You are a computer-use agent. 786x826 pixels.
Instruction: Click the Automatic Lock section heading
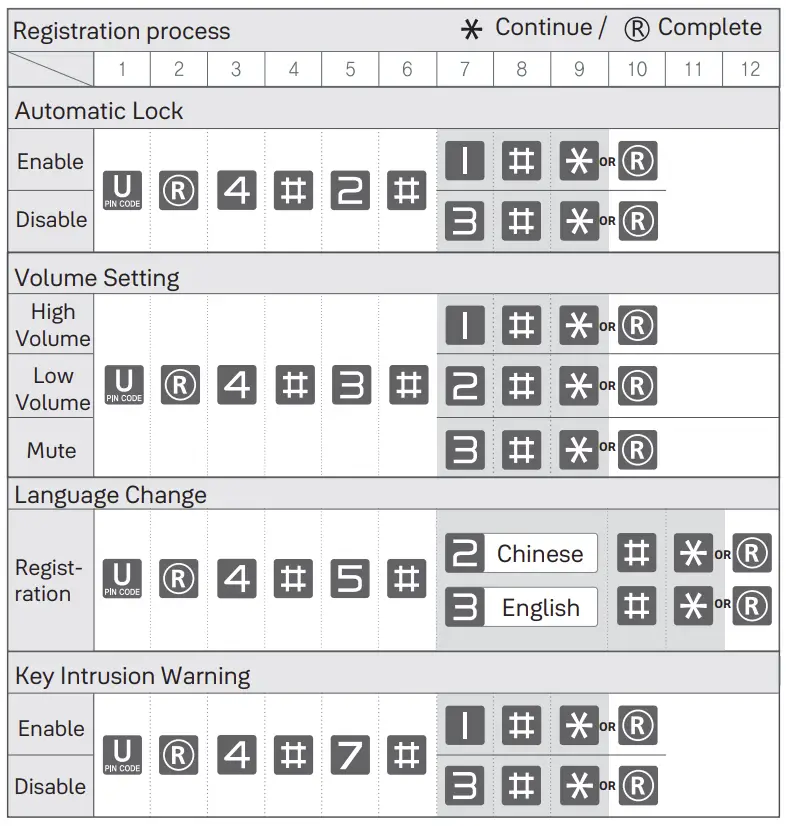99,111
